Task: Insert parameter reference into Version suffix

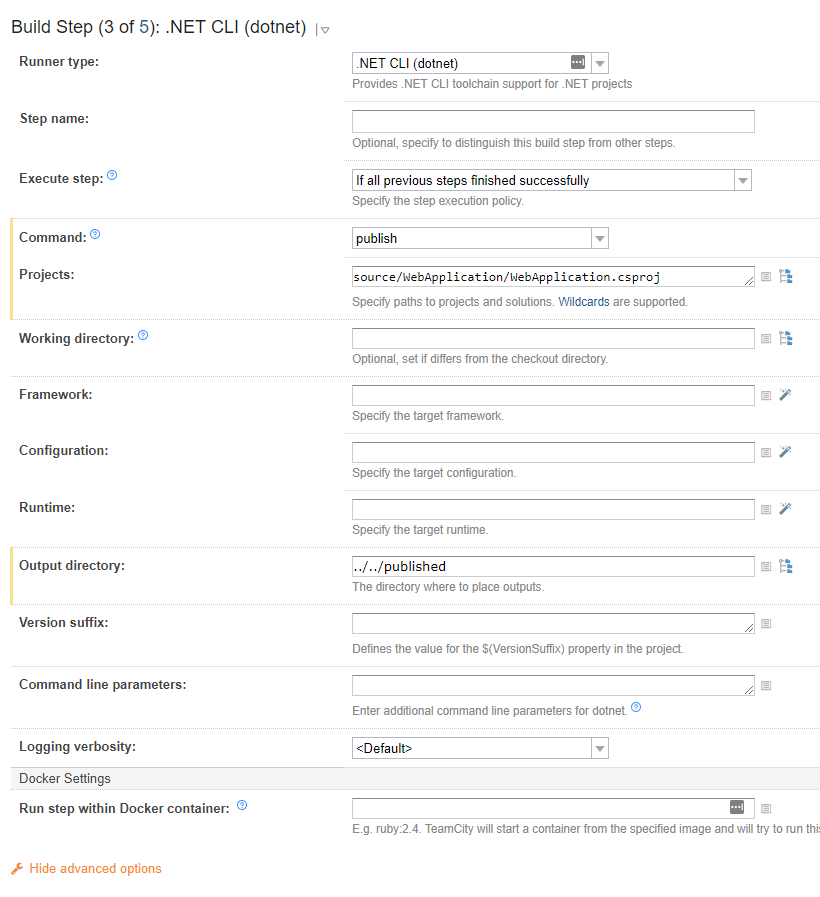Action: 766,624
